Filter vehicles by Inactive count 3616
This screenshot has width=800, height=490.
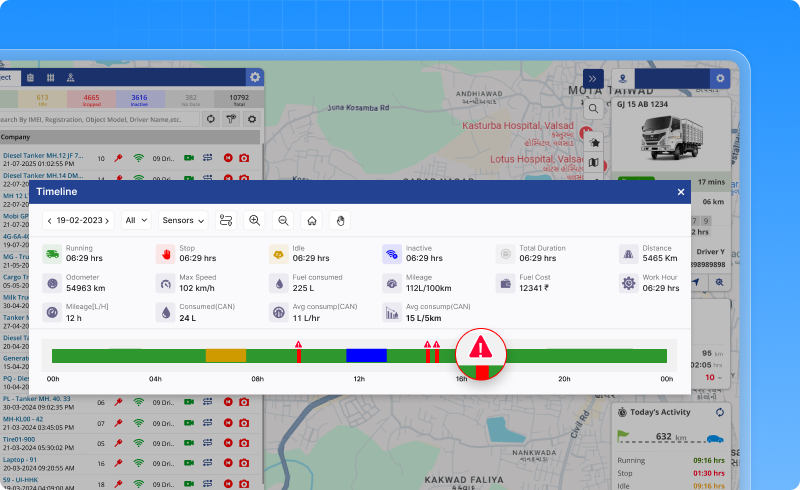[139, 99]
